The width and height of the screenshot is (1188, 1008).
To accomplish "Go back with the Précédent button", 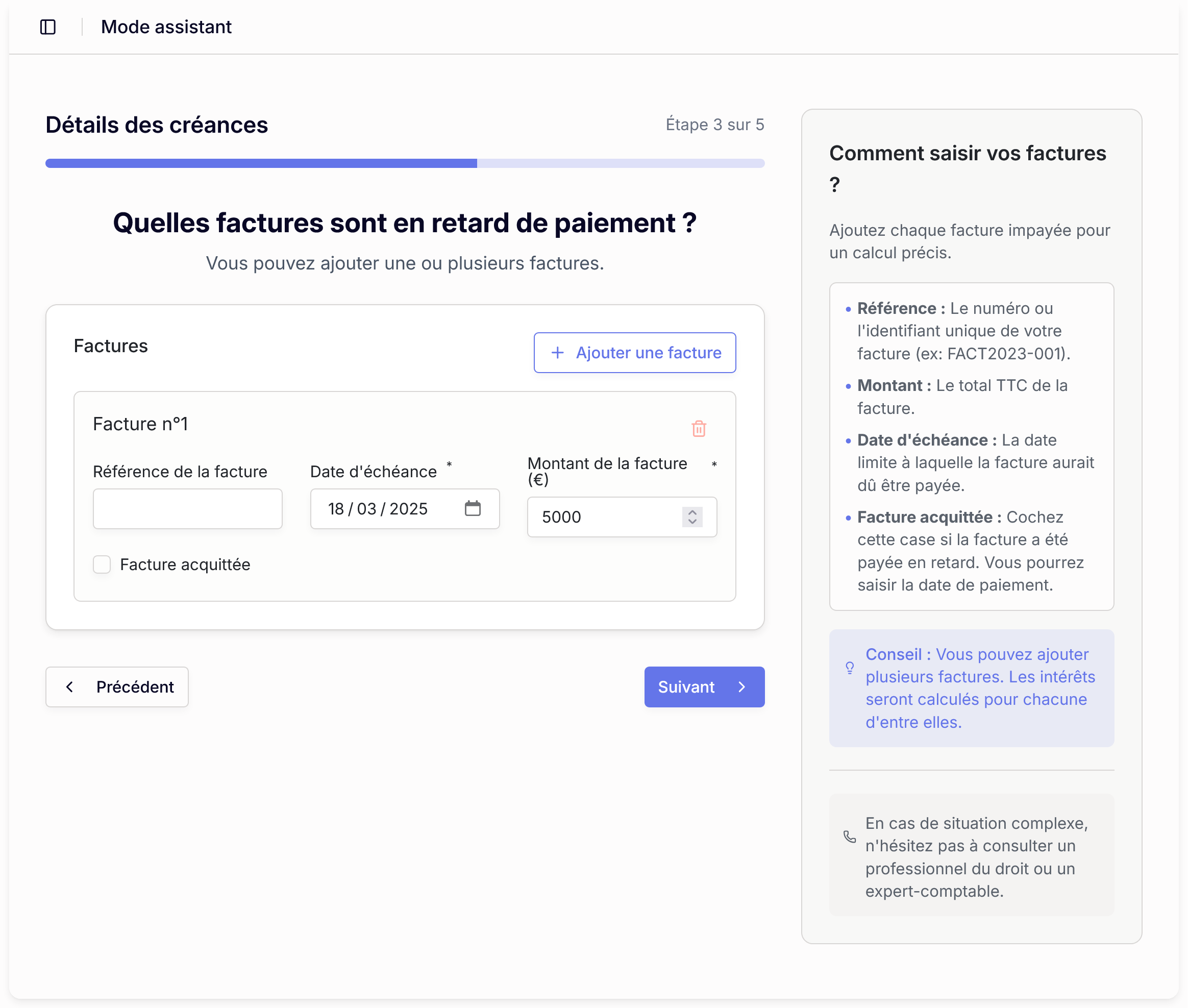I will point(117,687).
